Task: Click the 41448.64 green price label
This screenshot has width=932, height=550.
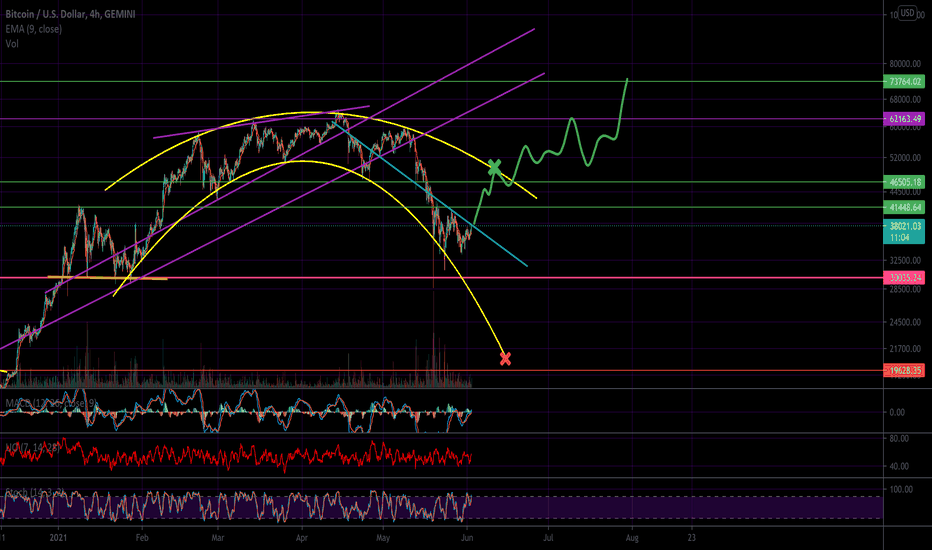Action: (x=905, y=208)
